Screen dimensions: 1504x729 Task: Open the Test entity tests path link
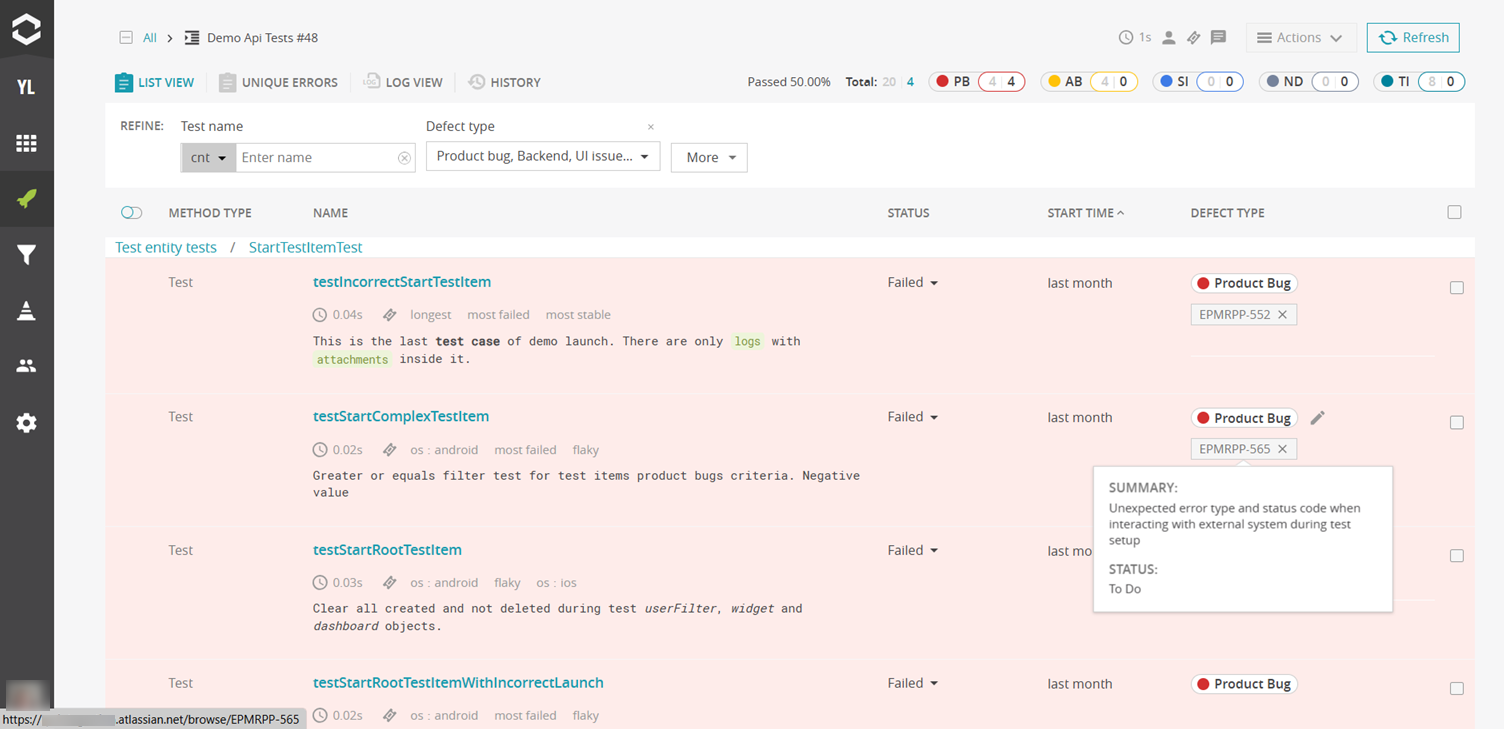click(166, 248)
